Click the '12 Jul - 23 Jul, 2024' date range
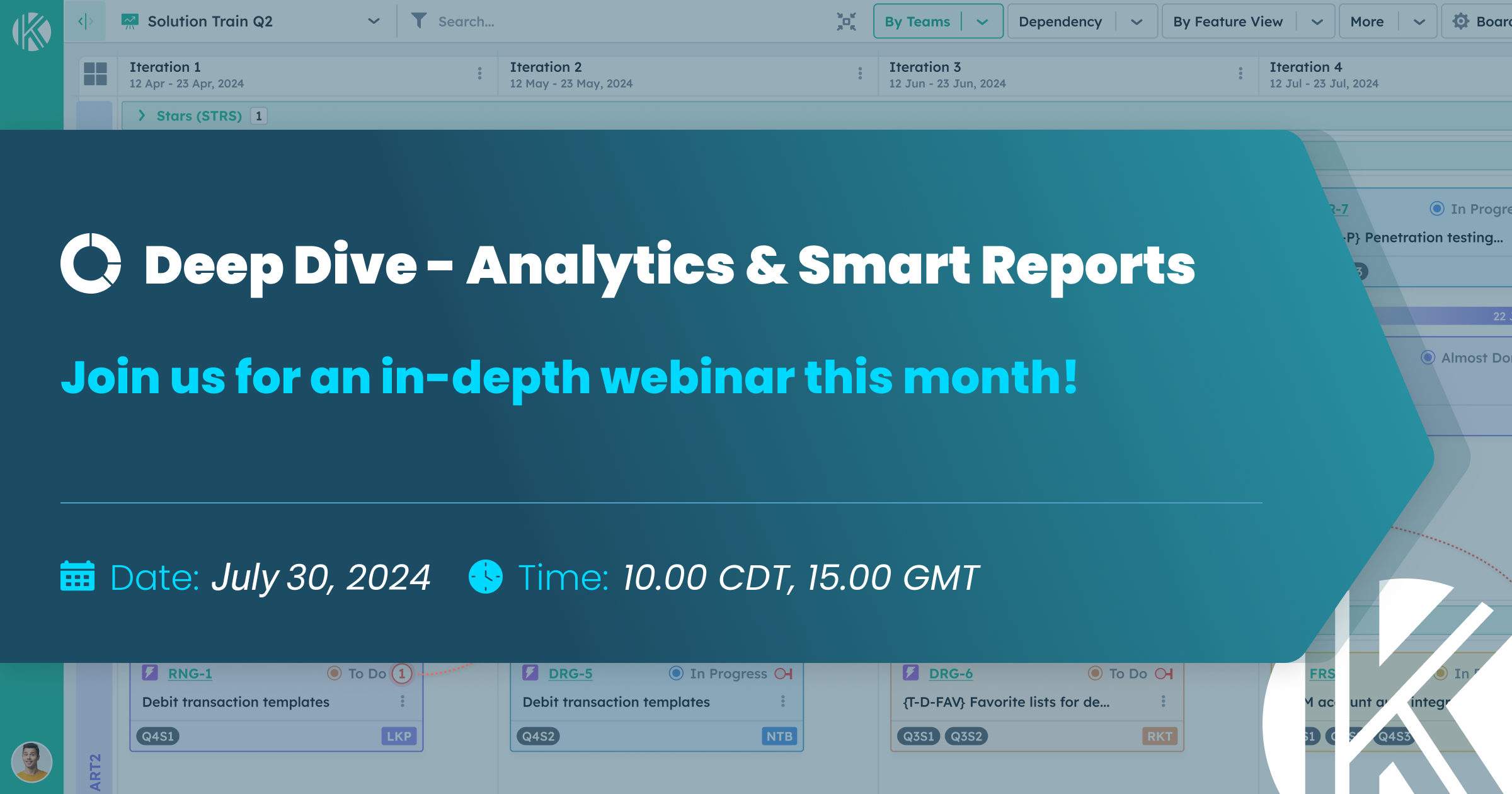Screen dimensions: 1512x794 (x=1324, y=84)
